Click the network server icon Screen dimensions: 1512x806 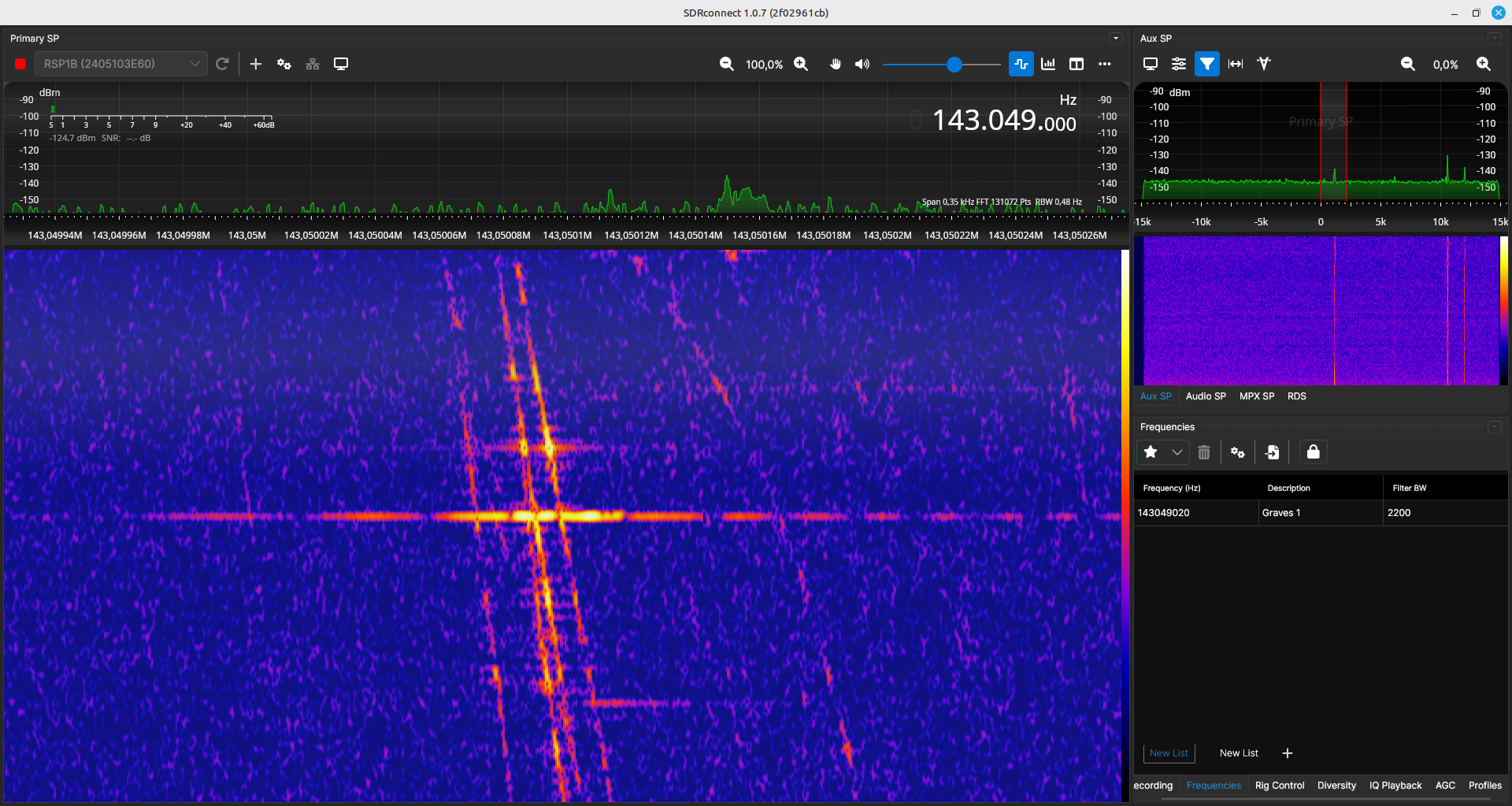tap(313, 64)
